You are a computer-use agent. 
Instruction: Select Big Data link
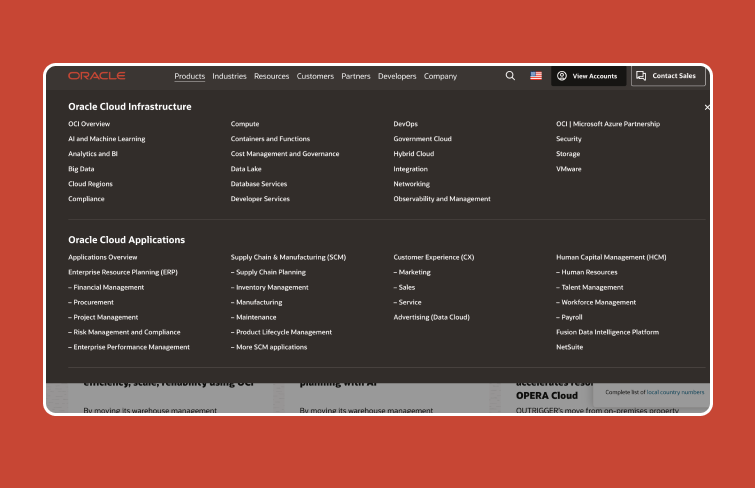(x=81, y=169)
